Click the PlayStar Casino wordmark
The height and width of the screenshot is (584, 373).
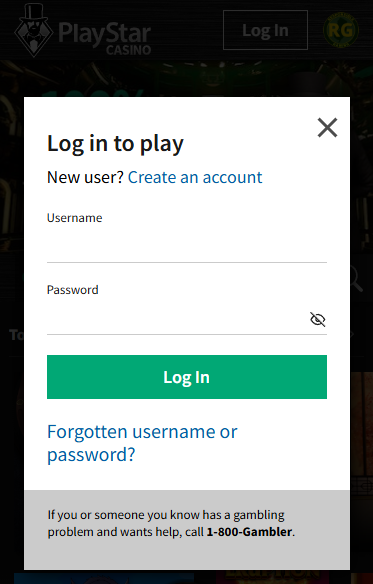coord(104,38)
